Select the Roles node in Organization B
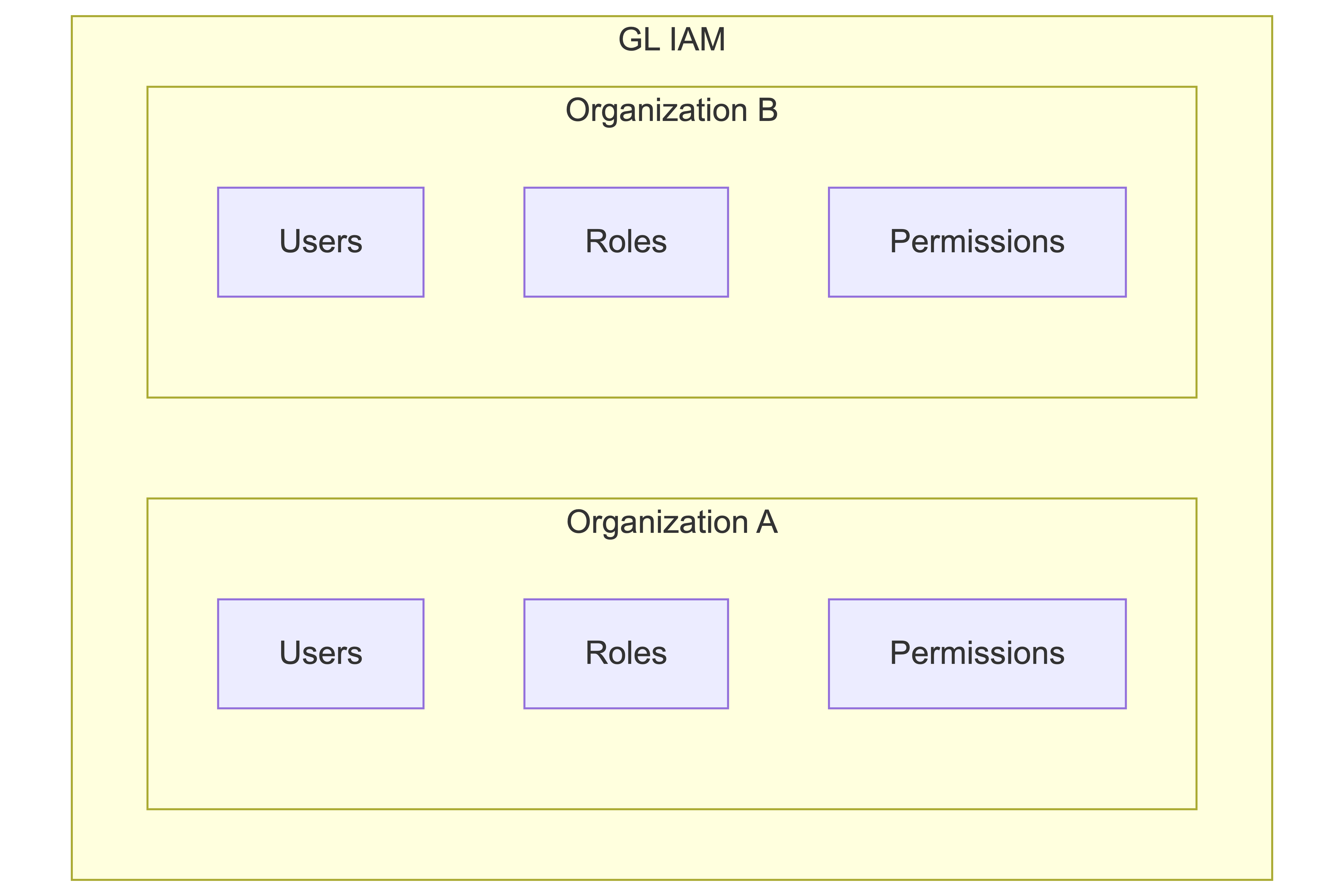 click(x=626, y=242)
